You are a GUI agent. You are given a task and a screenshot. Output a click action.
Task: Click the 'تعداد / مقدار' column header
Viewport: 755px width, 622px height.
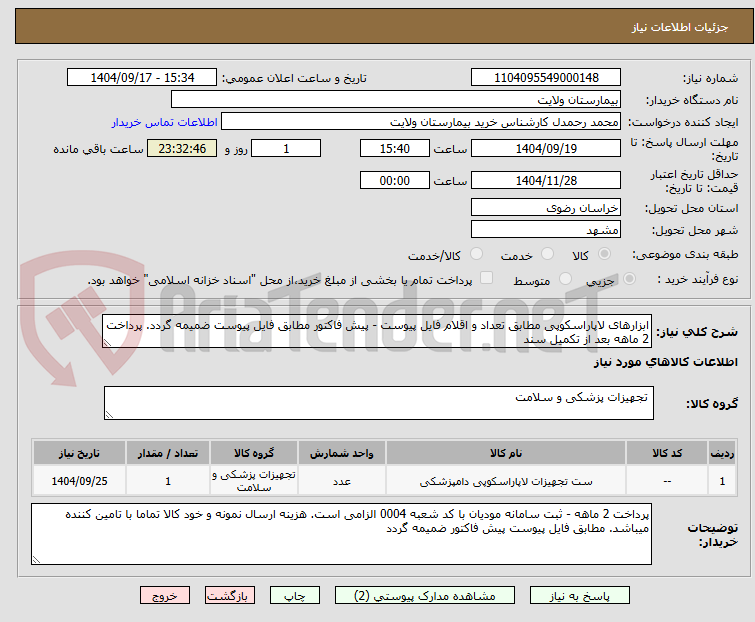[x=168, y=453]
